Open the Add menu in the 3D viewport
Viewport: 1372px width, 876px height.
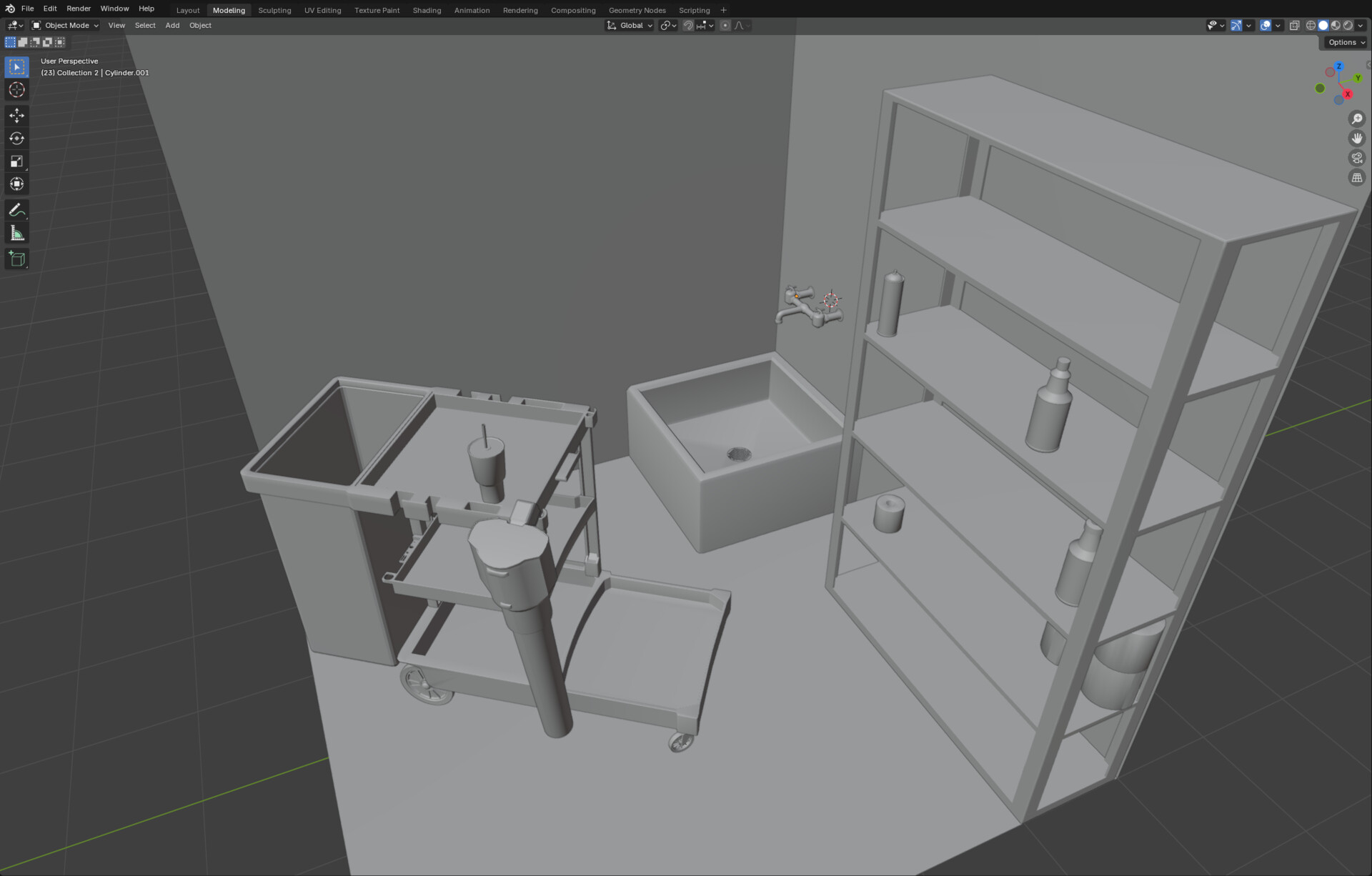[172, 25]
